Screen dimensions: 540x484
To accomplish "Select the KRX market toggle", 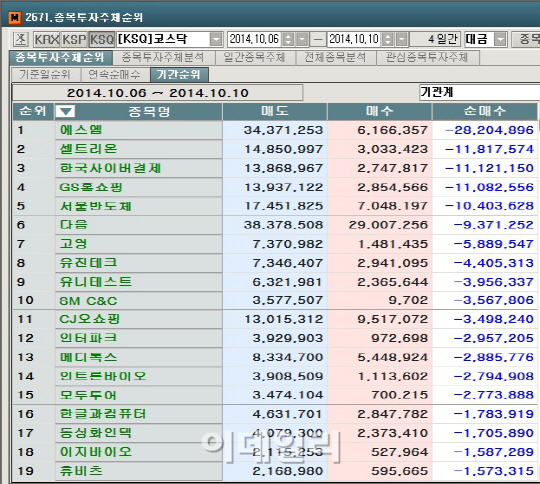I will (x=46, y=39).
